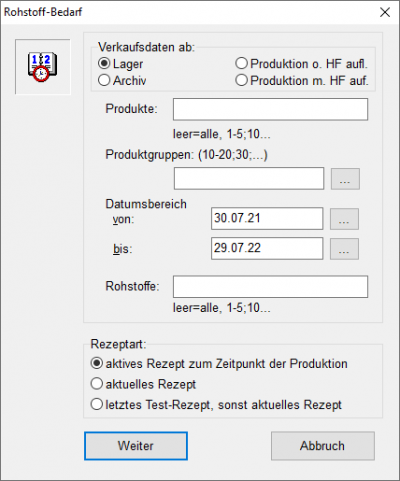Focus the Produkte input field
The image size is (400, 481).
270,109
